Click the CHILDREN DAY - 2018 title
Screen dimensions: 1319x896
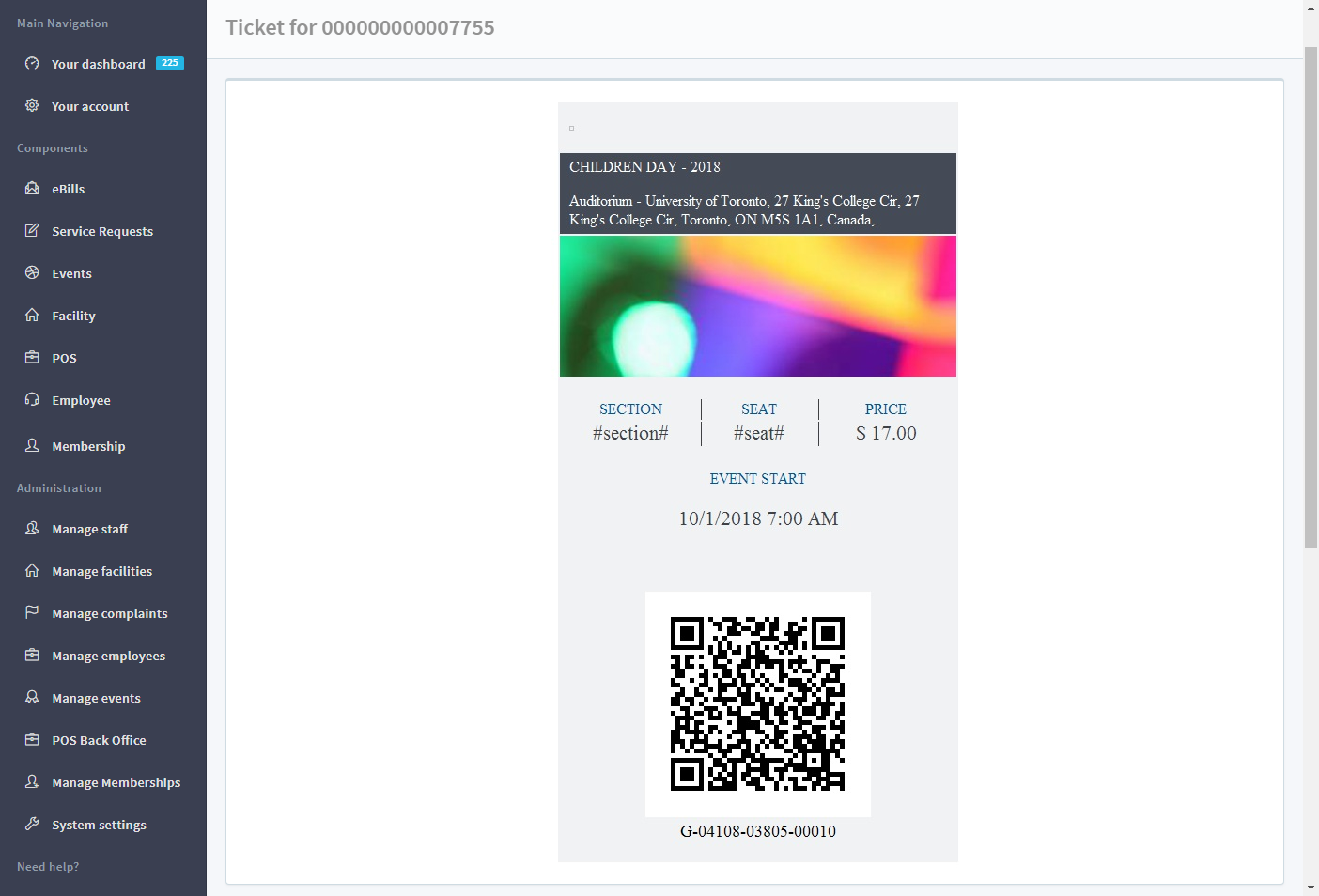[644, 167]
